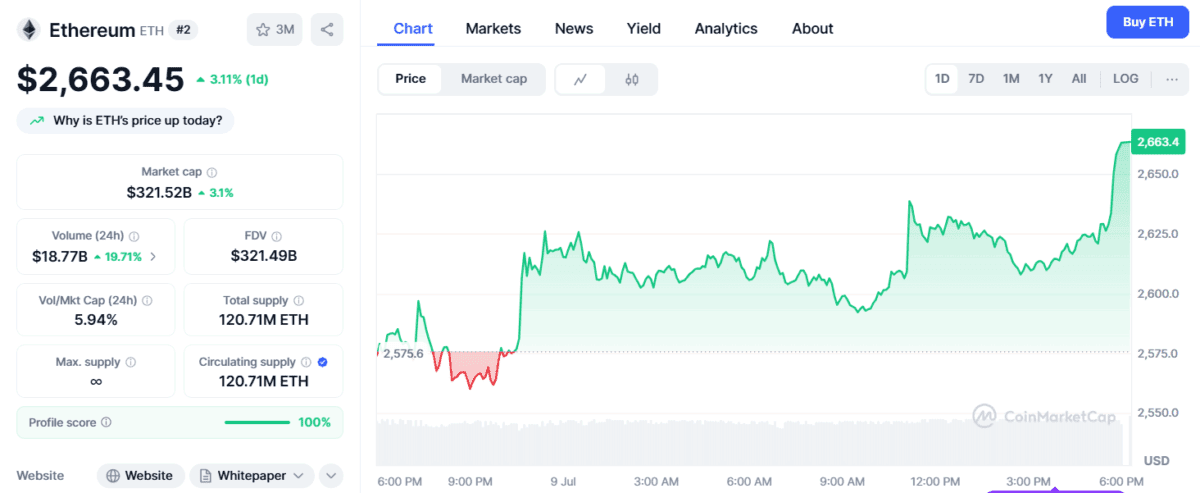Toggle chart to Market cap view

494,79
